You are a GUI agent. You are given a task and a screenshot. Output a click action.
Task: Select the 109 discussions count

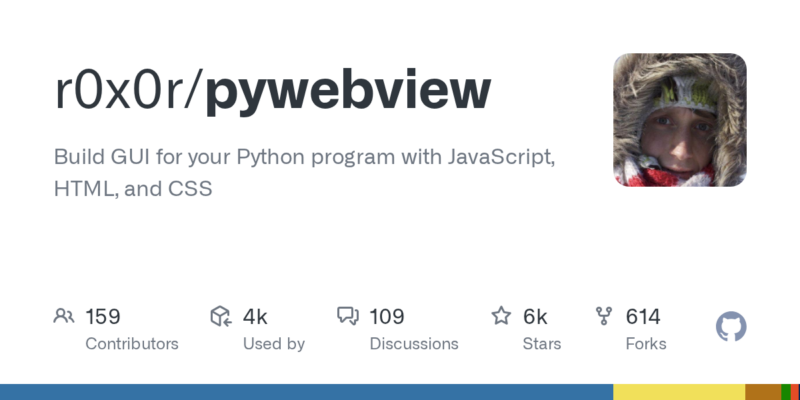(387, 317)
